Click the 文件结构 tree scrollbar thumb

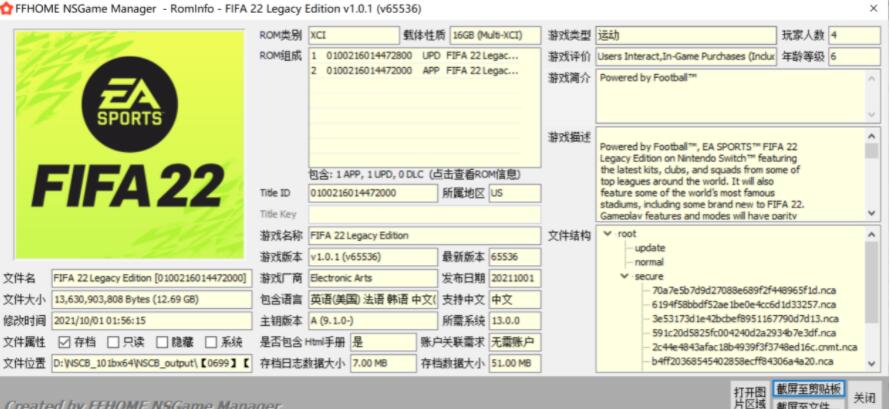pos(871,282)
